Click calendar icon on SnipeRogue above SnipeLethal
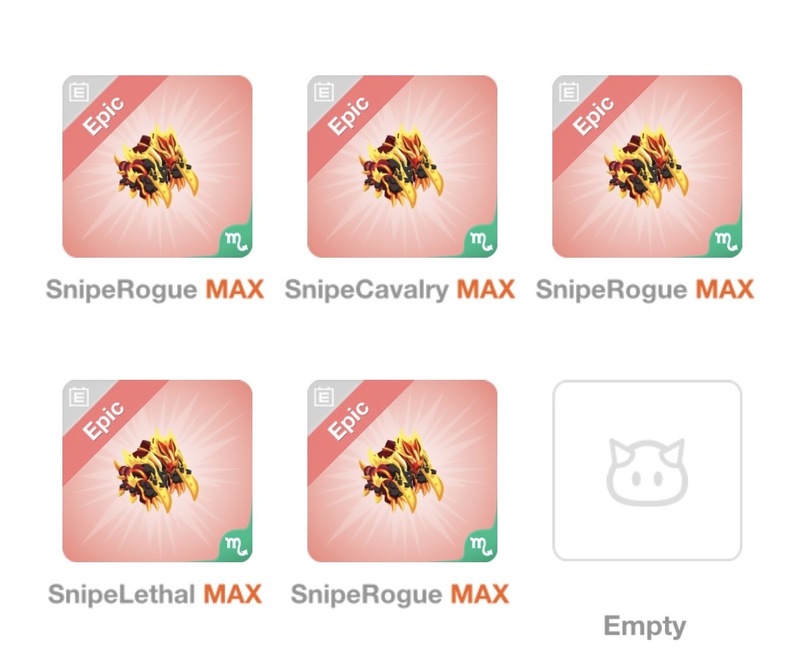 [79, 92]
